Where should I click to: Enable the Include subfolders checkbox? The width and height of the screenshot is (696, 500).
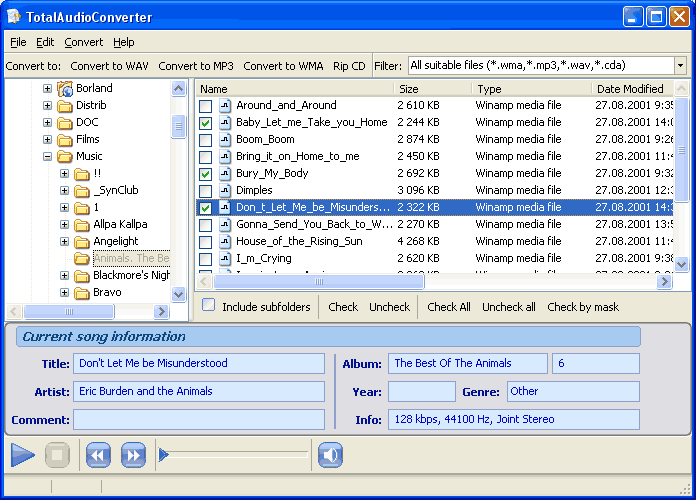[209, 306]
